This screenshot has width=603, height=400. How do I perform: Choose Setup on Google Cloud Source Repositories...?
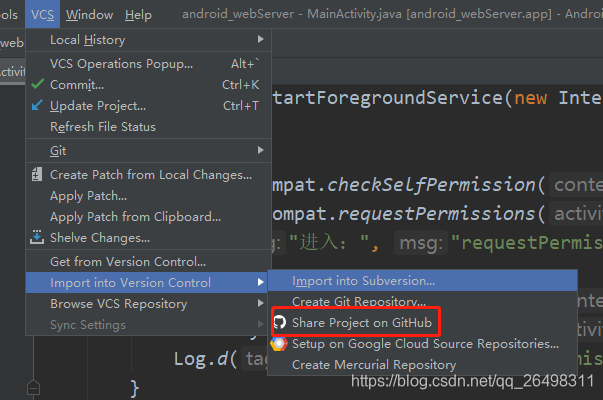(x=423, y=343)
